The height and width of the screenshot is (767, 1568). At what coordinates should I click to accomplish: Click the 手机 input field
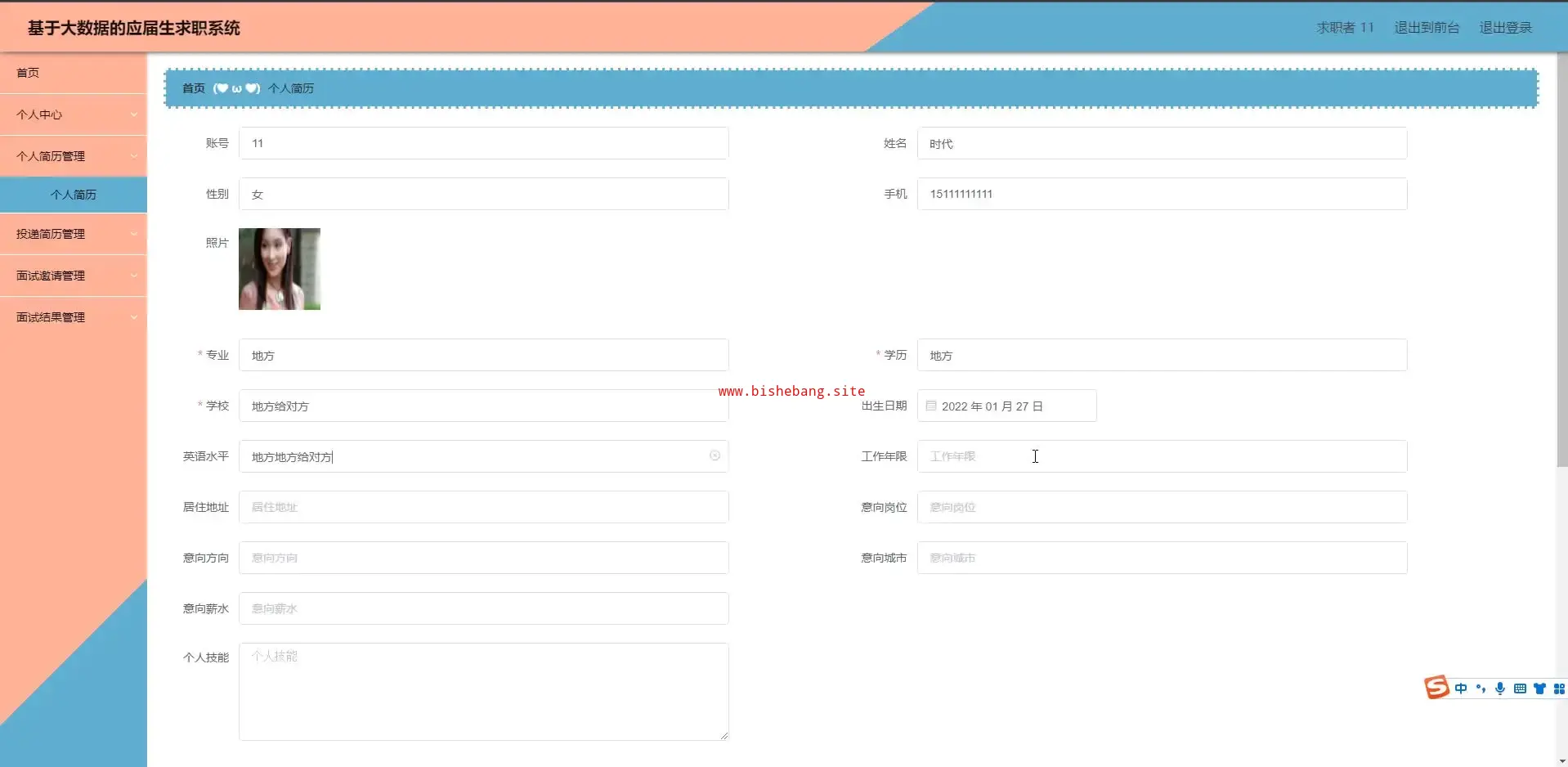pyautogui.click(x=1162, y=194)
